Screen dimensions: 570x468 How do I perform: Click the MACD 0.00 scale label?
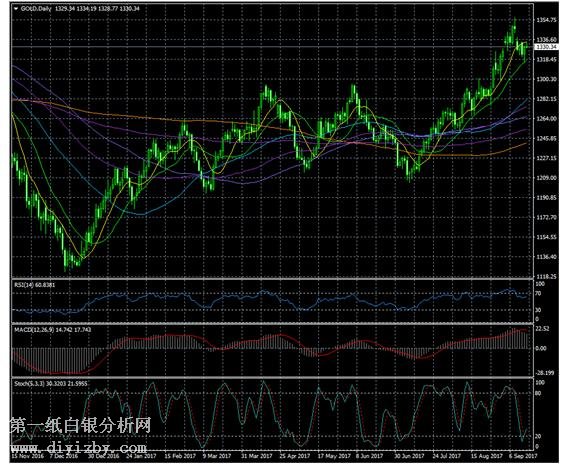(541, 348)
